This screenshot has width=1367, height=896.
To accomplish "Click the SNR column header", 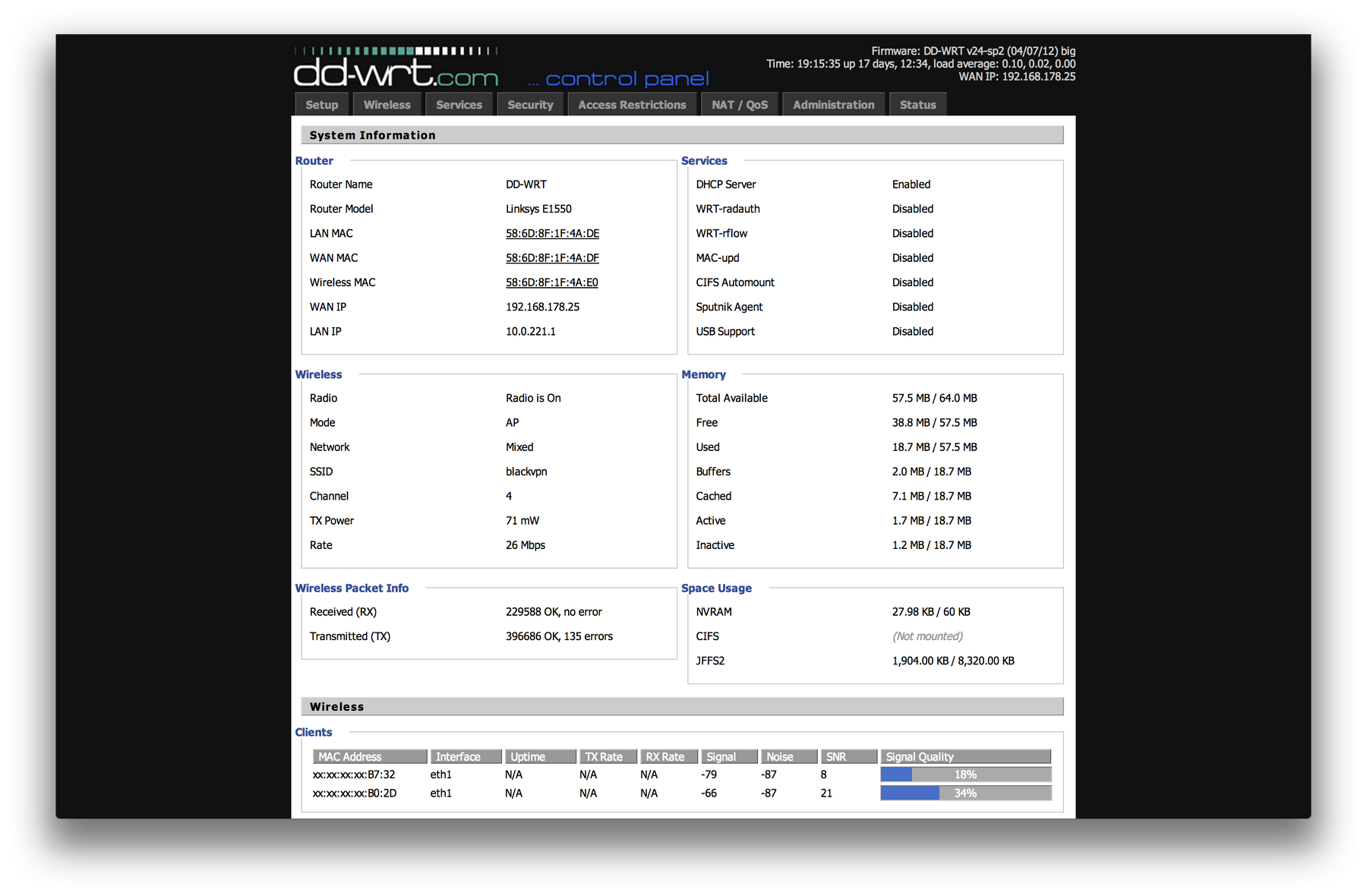I will (849, 757).
